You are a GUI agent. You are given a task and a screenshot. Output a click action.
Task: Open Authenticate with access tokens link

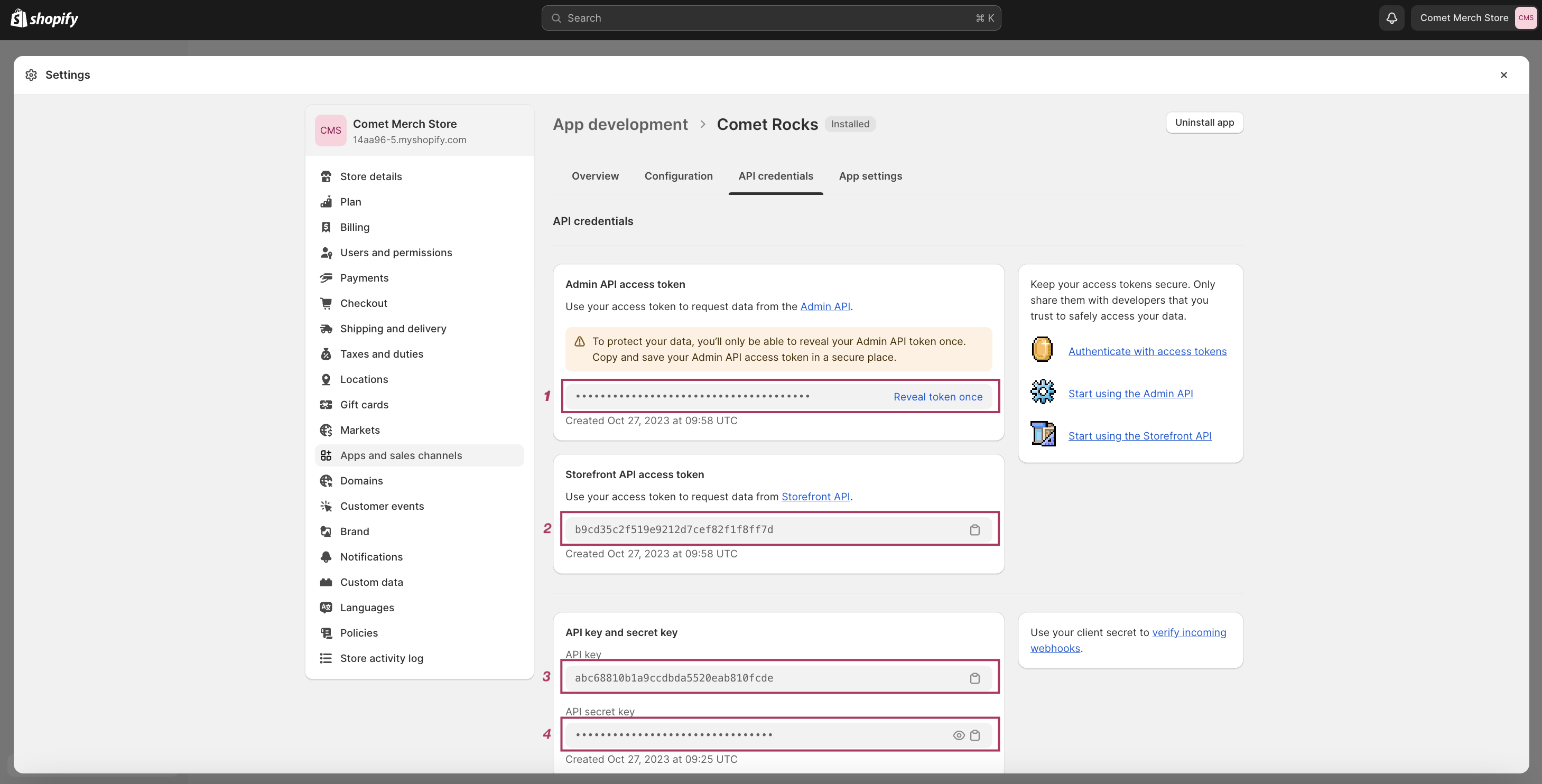click(x=1147, y=351)
